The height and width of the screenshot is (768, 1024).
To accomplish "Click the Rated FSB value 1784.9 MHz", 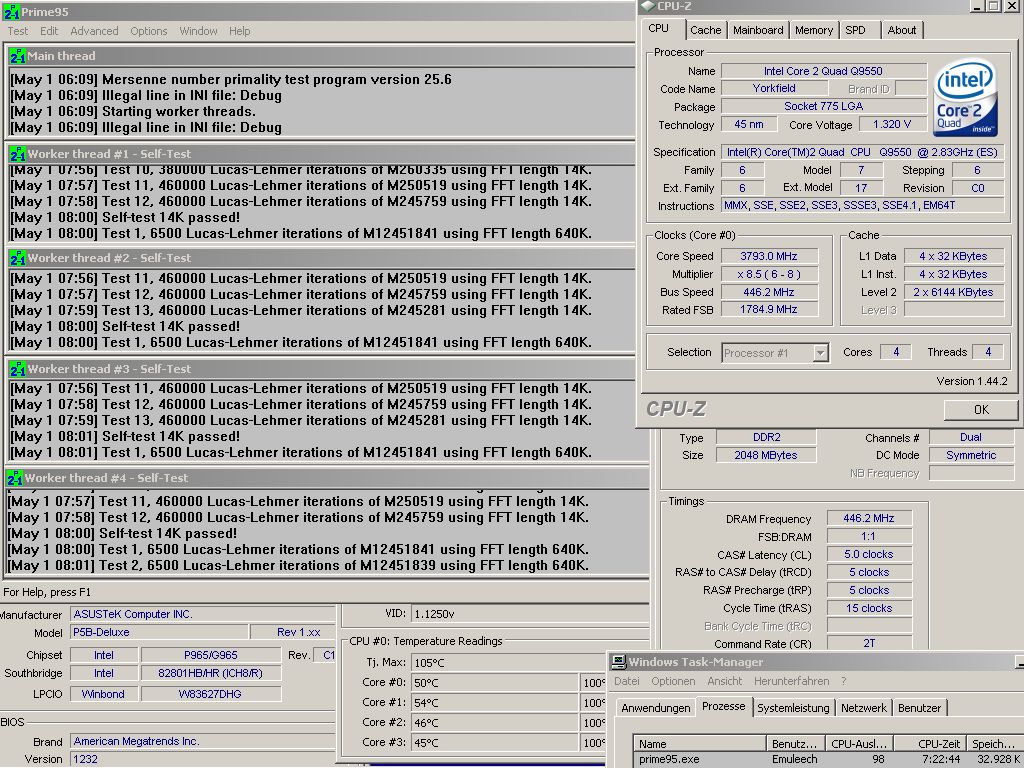I will coord(769,310).
